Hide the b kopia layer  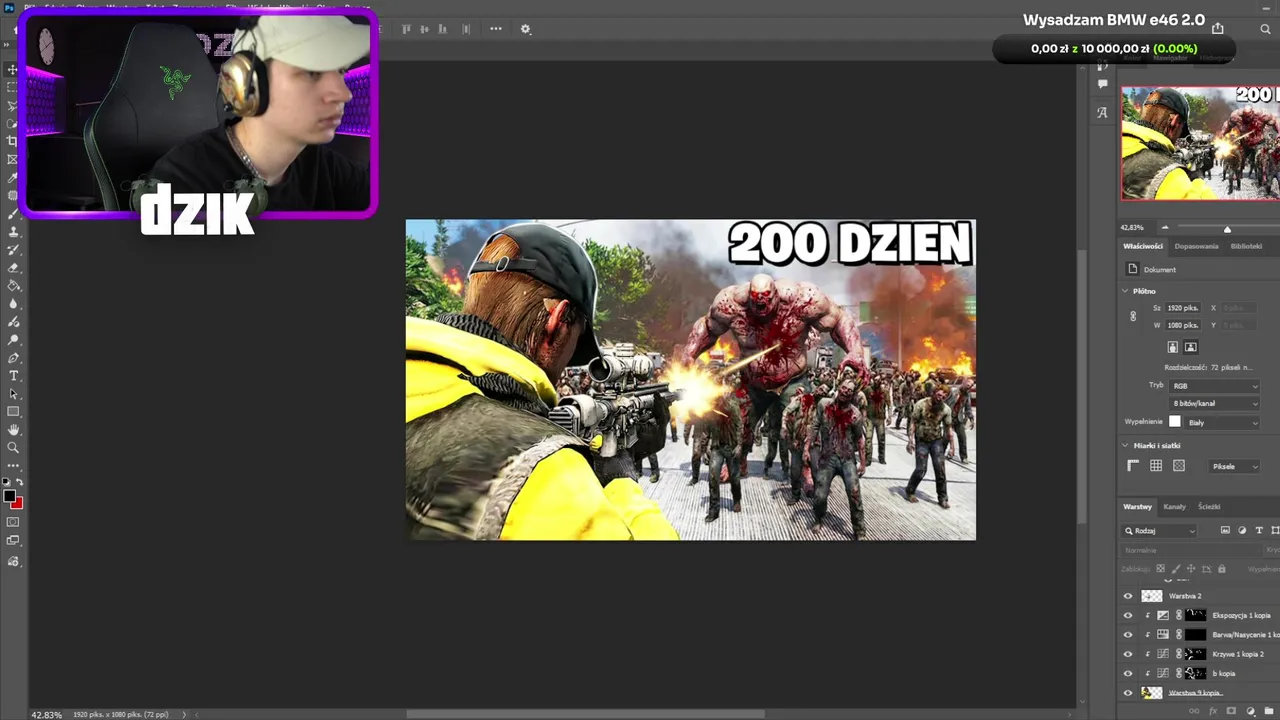click(x=1128, y=673)
